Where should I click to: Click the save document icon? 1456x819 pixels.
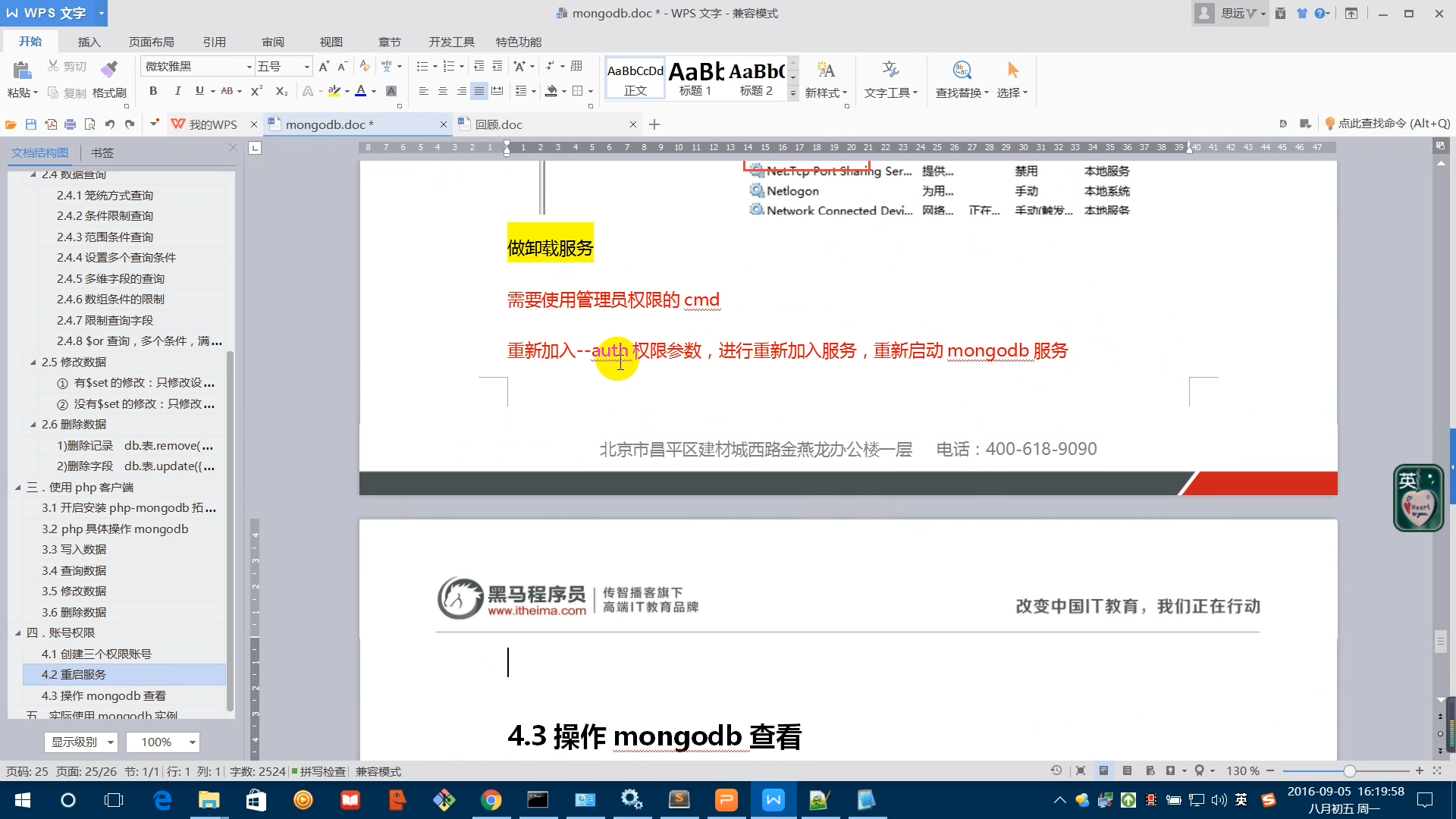(x=31, y=124)
